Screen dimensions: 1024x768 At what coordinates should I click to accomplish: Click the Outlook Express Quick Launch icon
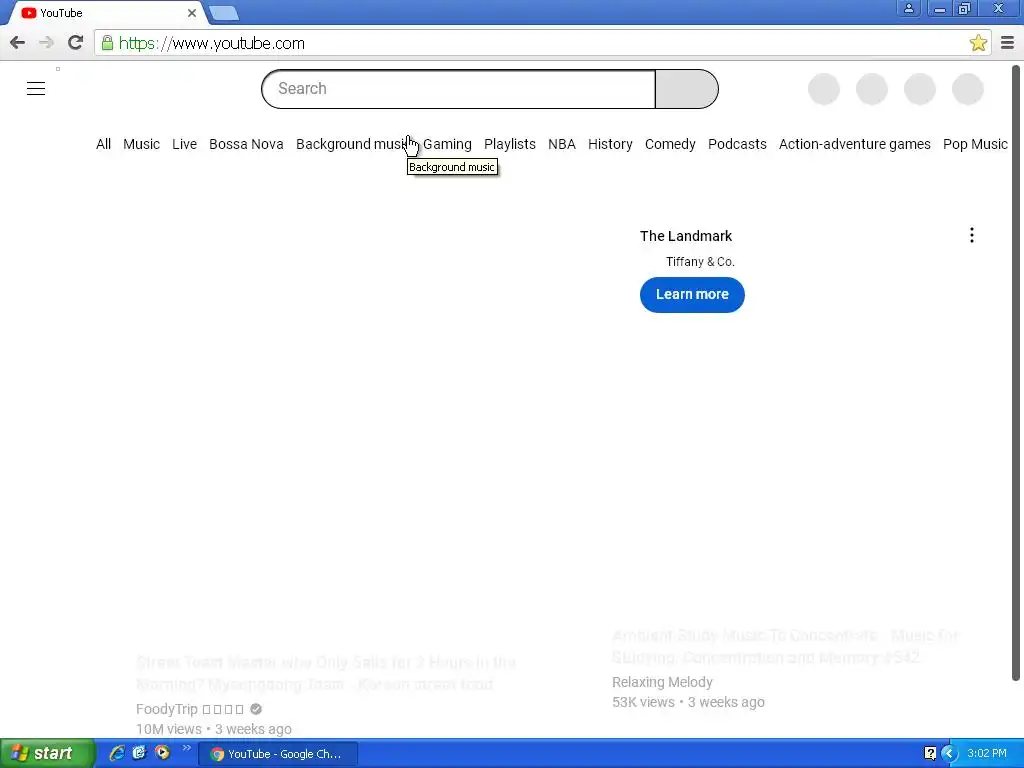139,753
